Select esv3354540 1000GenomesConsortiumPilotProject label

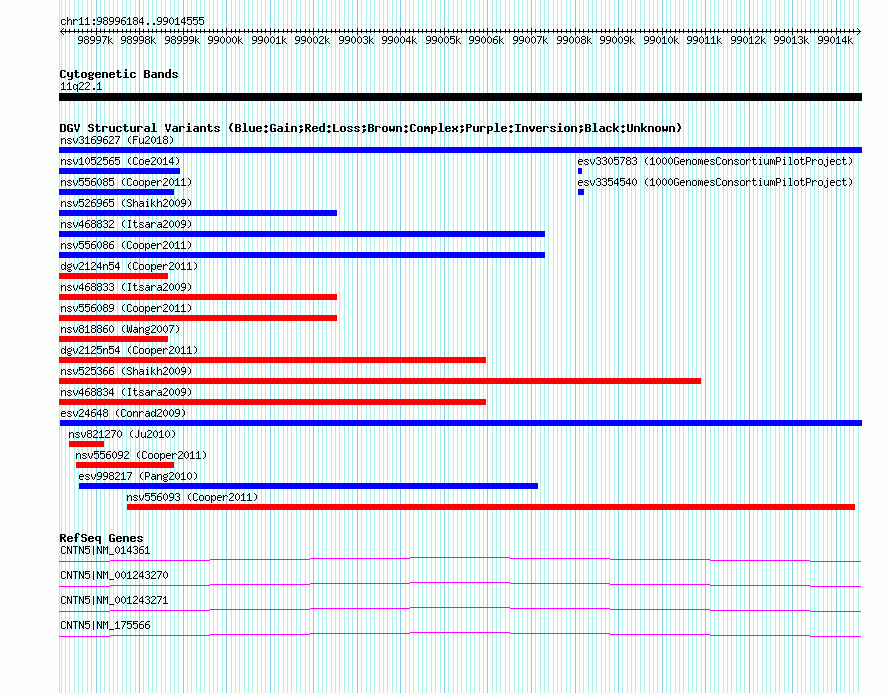click(715, 182)
